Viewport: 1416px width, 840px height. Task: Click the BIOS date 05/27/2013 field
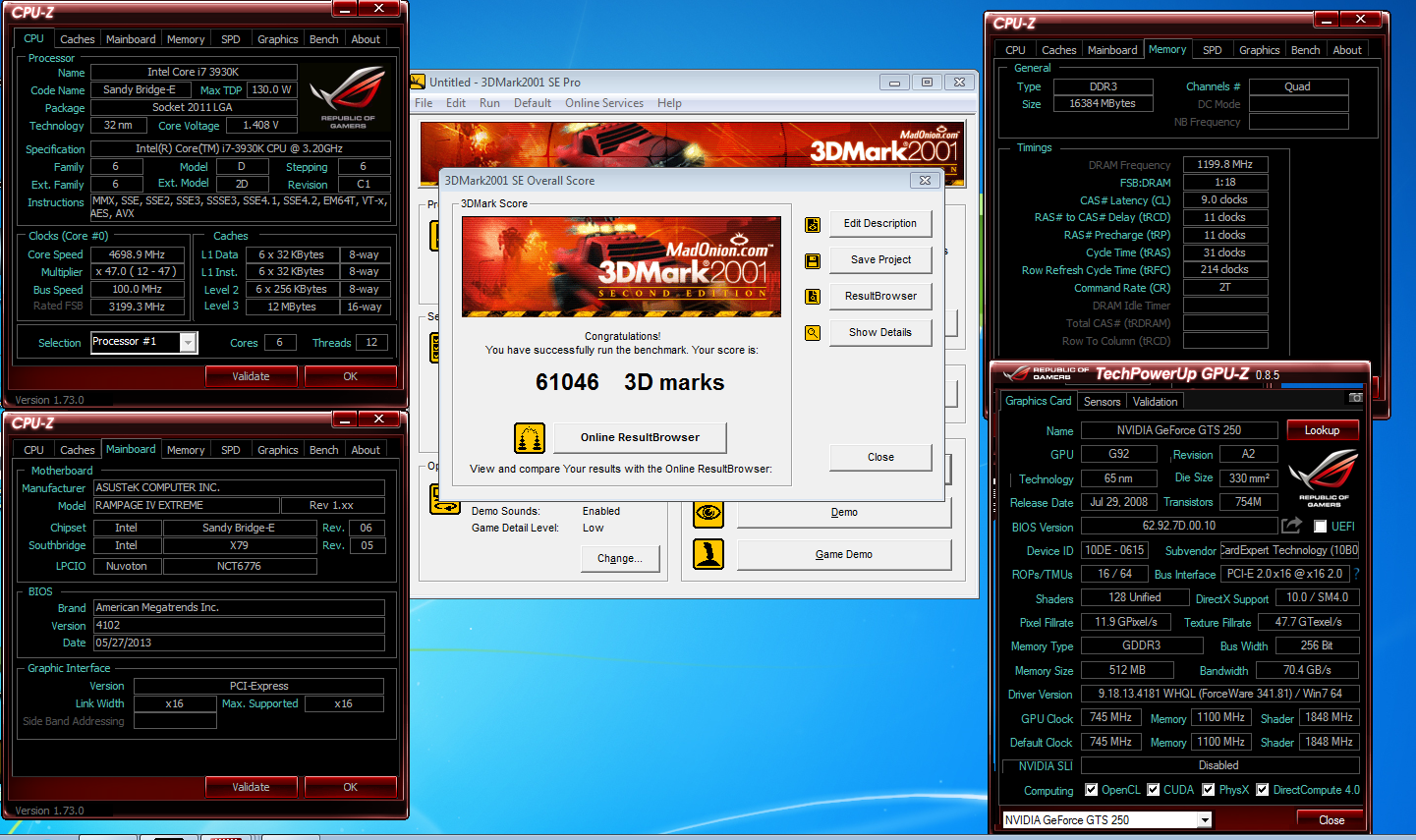point(239,644)
